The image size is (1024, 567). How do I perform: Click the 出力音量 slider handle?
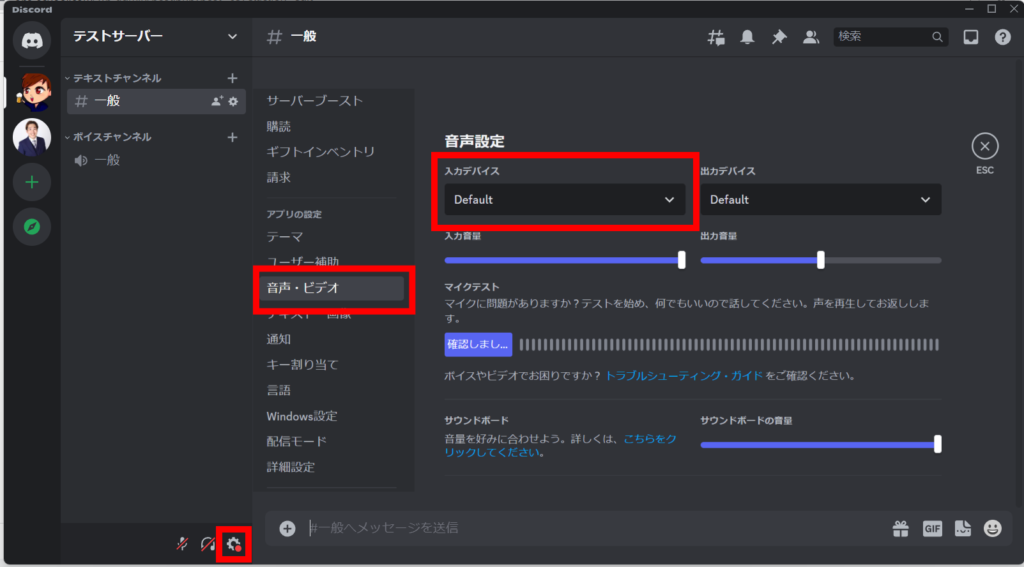[821, 260]
